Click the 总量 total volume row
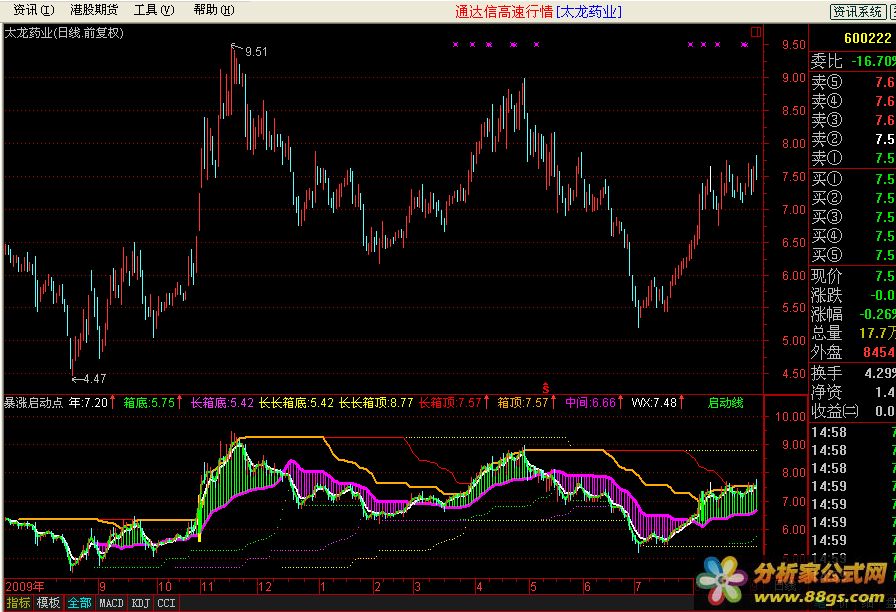 [853, 333]
